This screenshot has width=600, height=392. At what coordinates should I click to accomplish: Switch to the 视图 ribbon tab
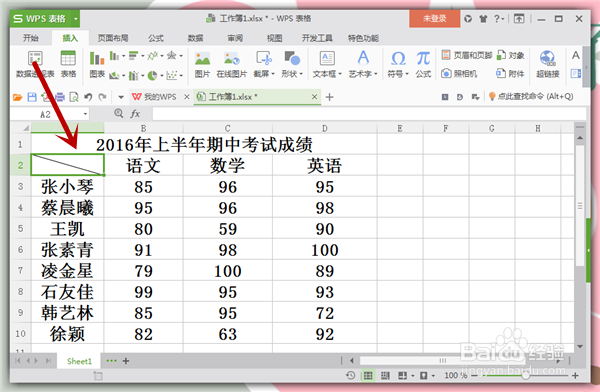pos(274,38)
